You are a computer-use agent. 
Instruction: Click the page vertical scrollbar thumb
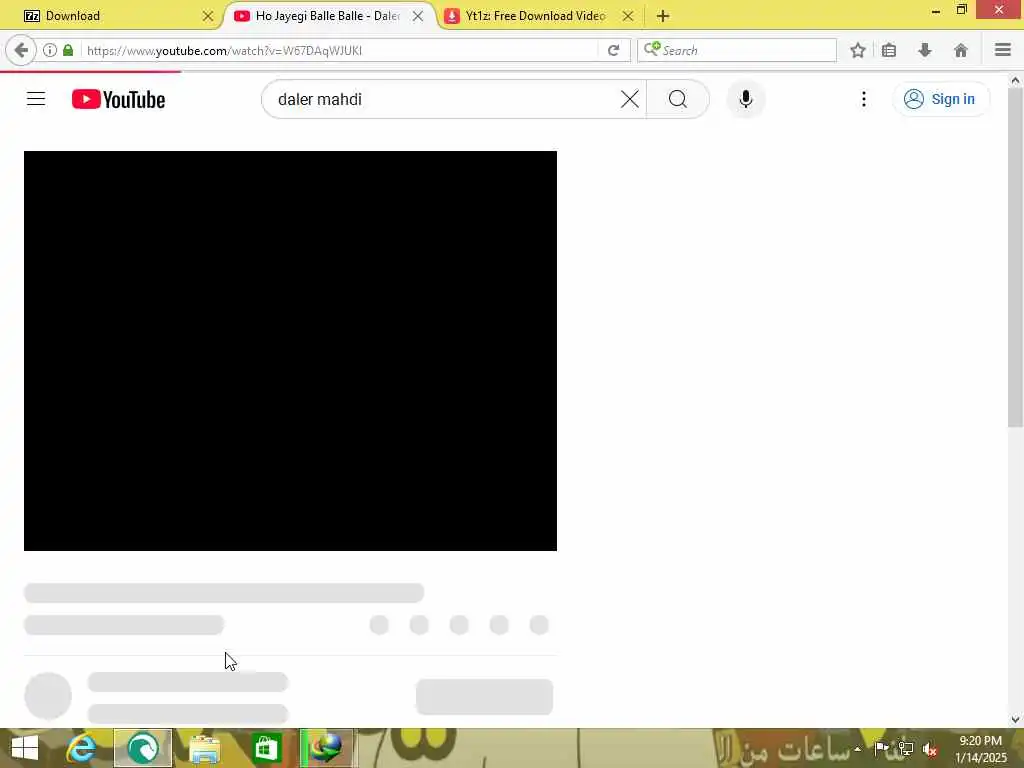pos(1015,257)
